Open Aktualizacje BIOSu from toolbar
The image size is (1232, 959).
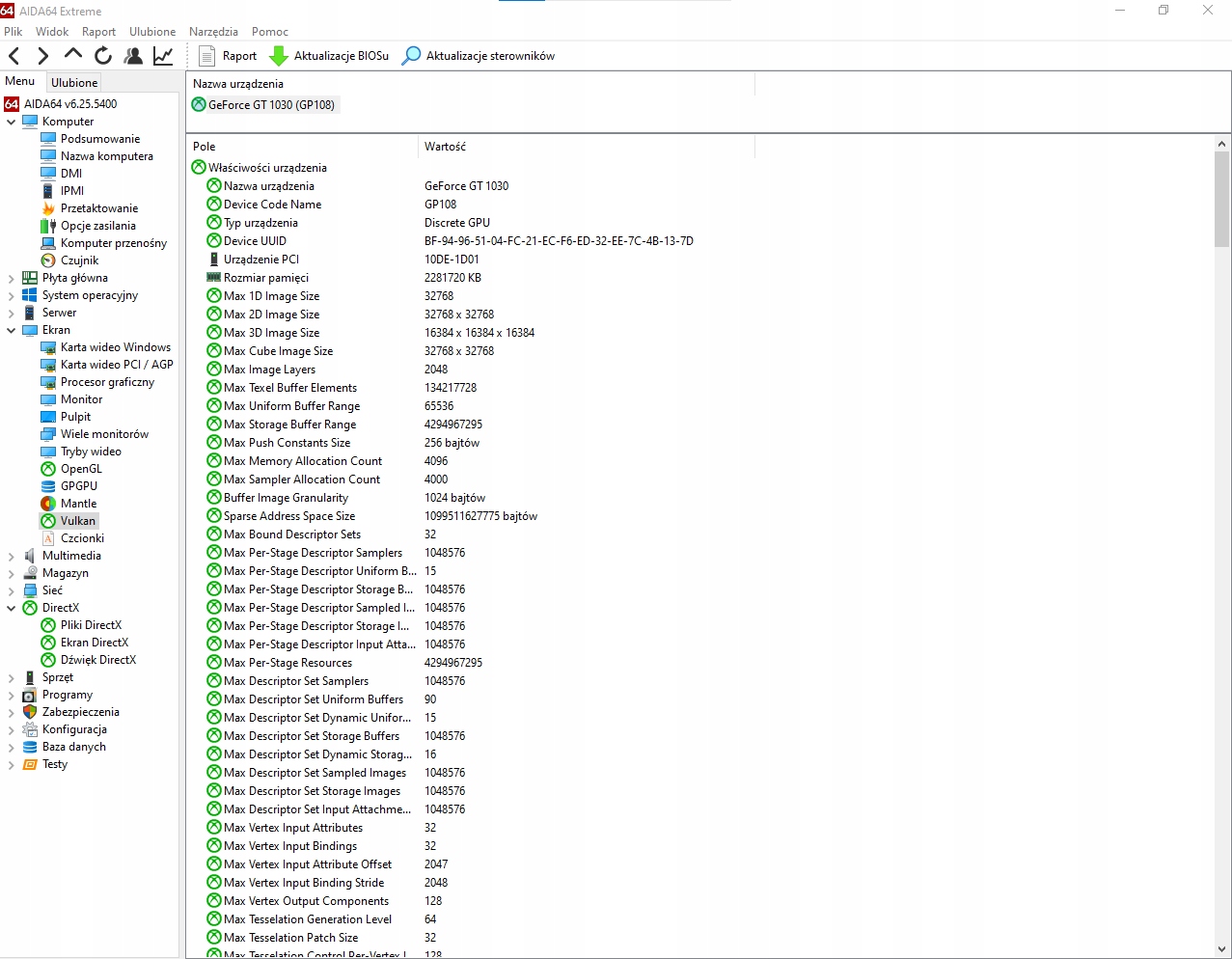329,56
